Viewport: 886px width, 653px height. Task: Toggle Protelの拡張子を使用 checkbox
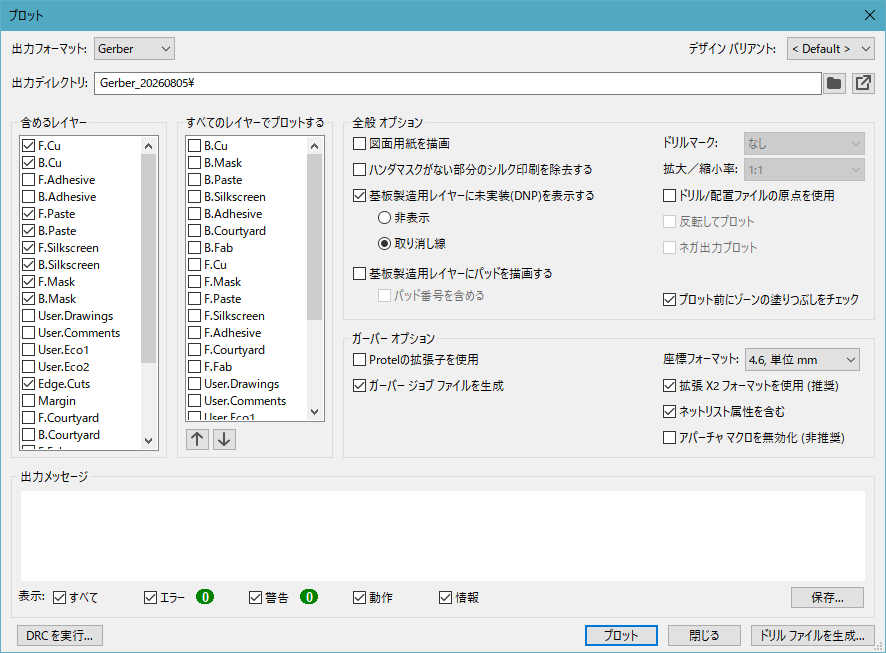(359, 359)
